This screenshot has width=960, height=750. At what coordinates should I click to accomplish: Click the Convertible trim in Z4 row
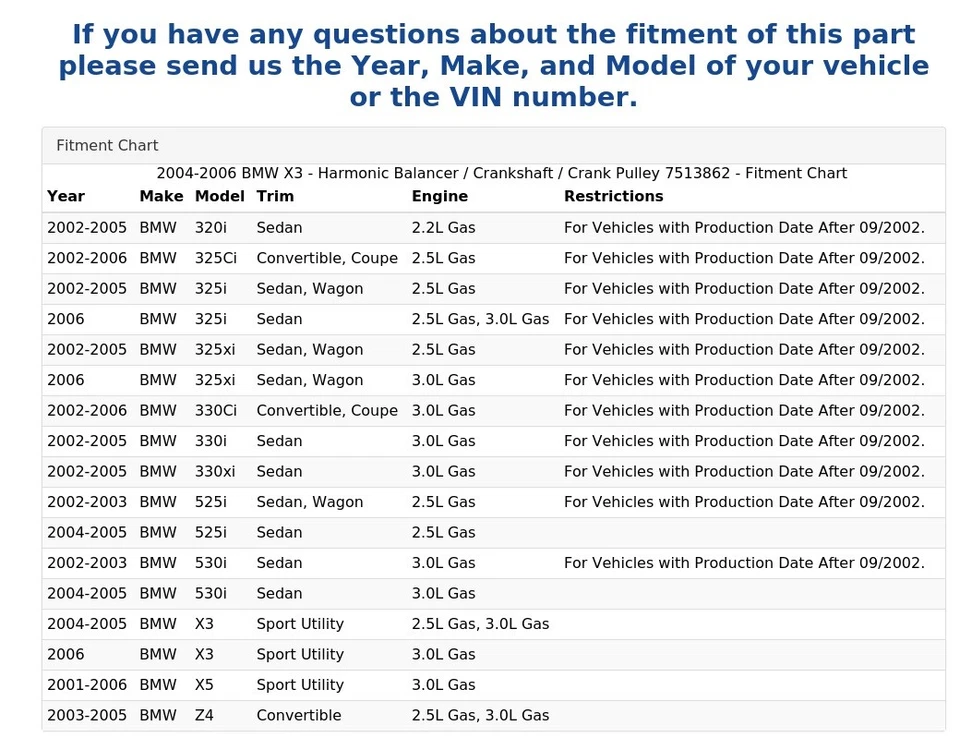(298, 716)
